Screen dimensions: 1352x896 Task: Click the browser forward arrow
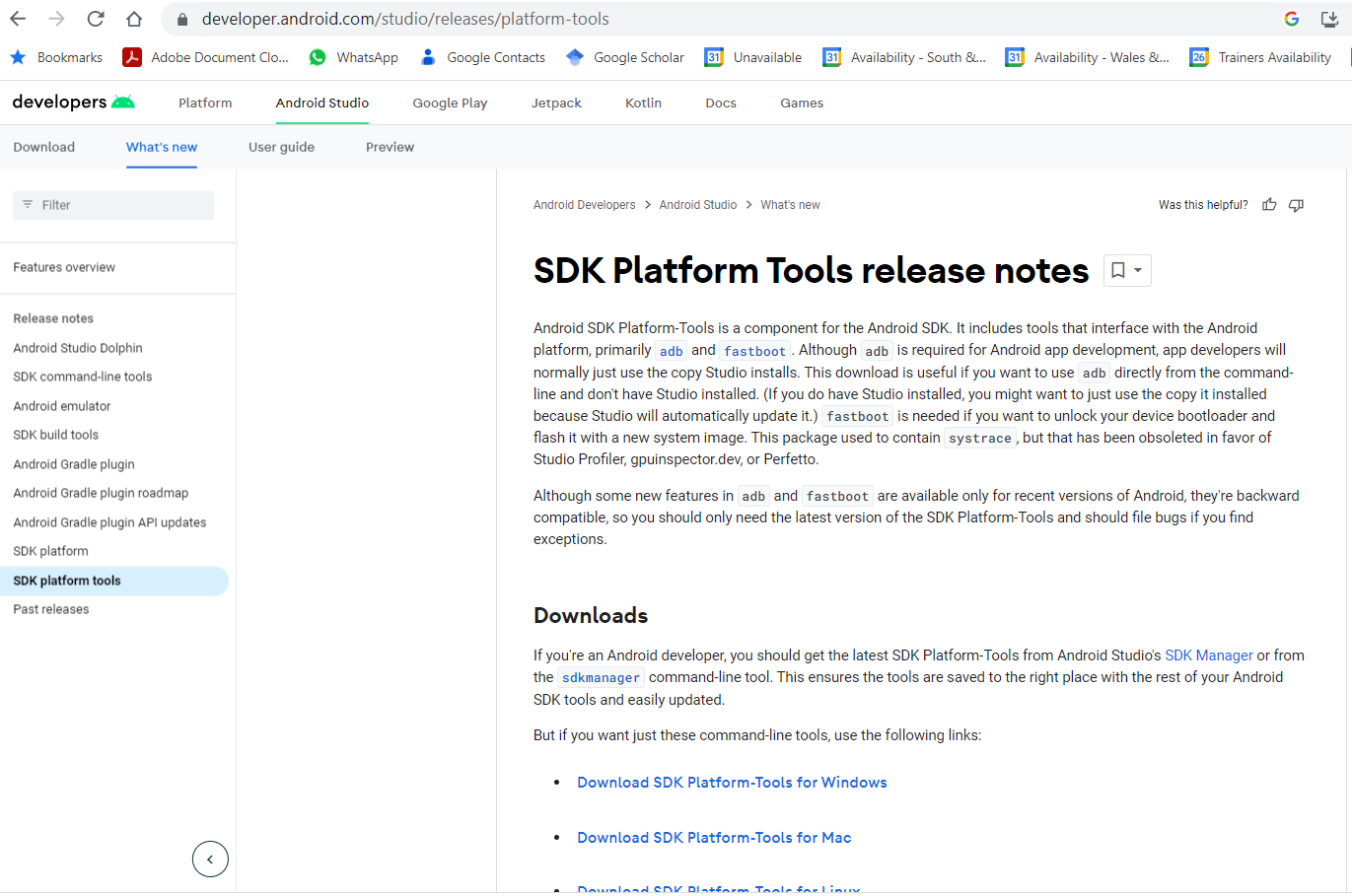[56, 19]
